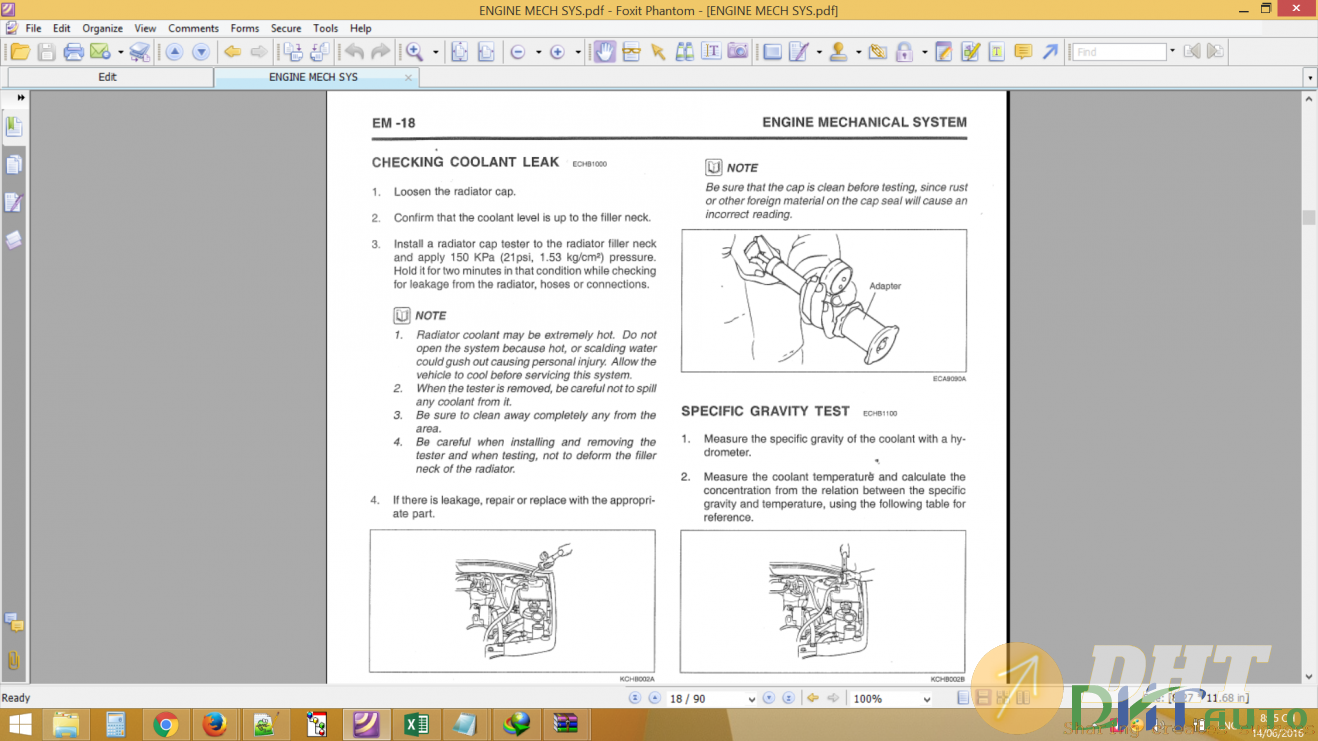Open the Organize menu
Image resolution: width=1318 pixels, height=741 pixels.
[103, 28]
